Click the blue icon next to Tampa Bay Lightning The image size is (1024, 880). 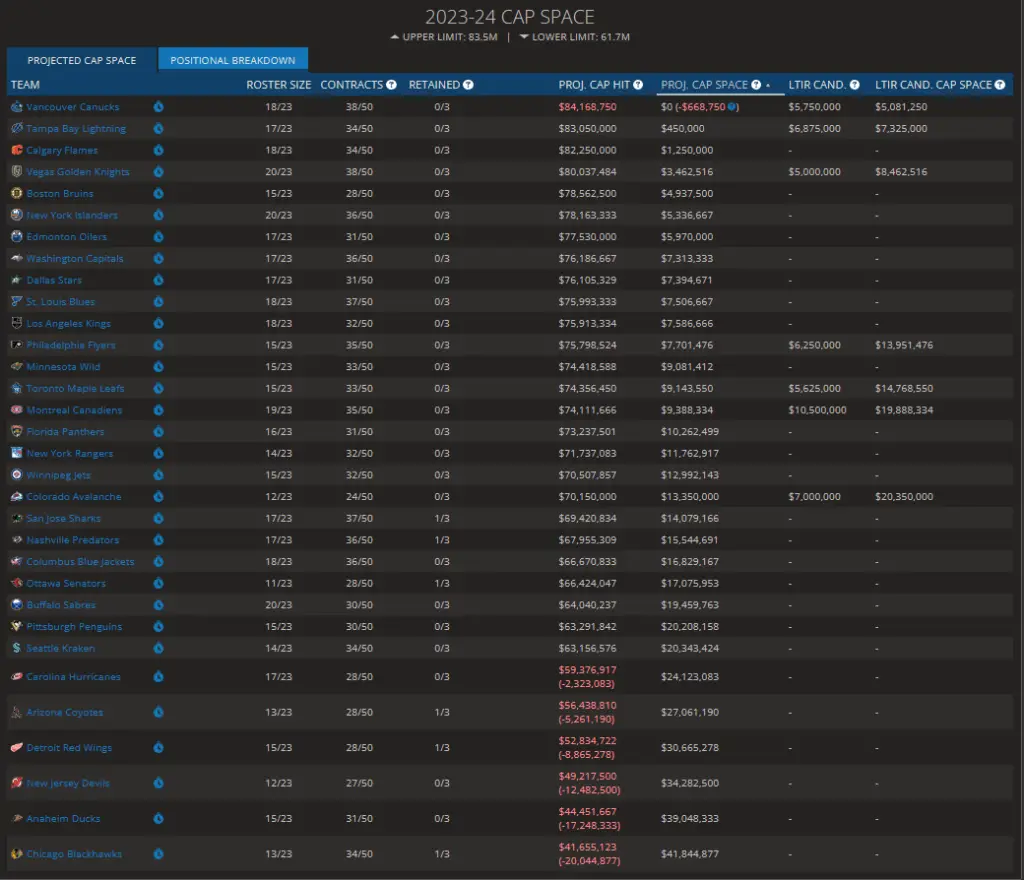(x=158, y=129)
